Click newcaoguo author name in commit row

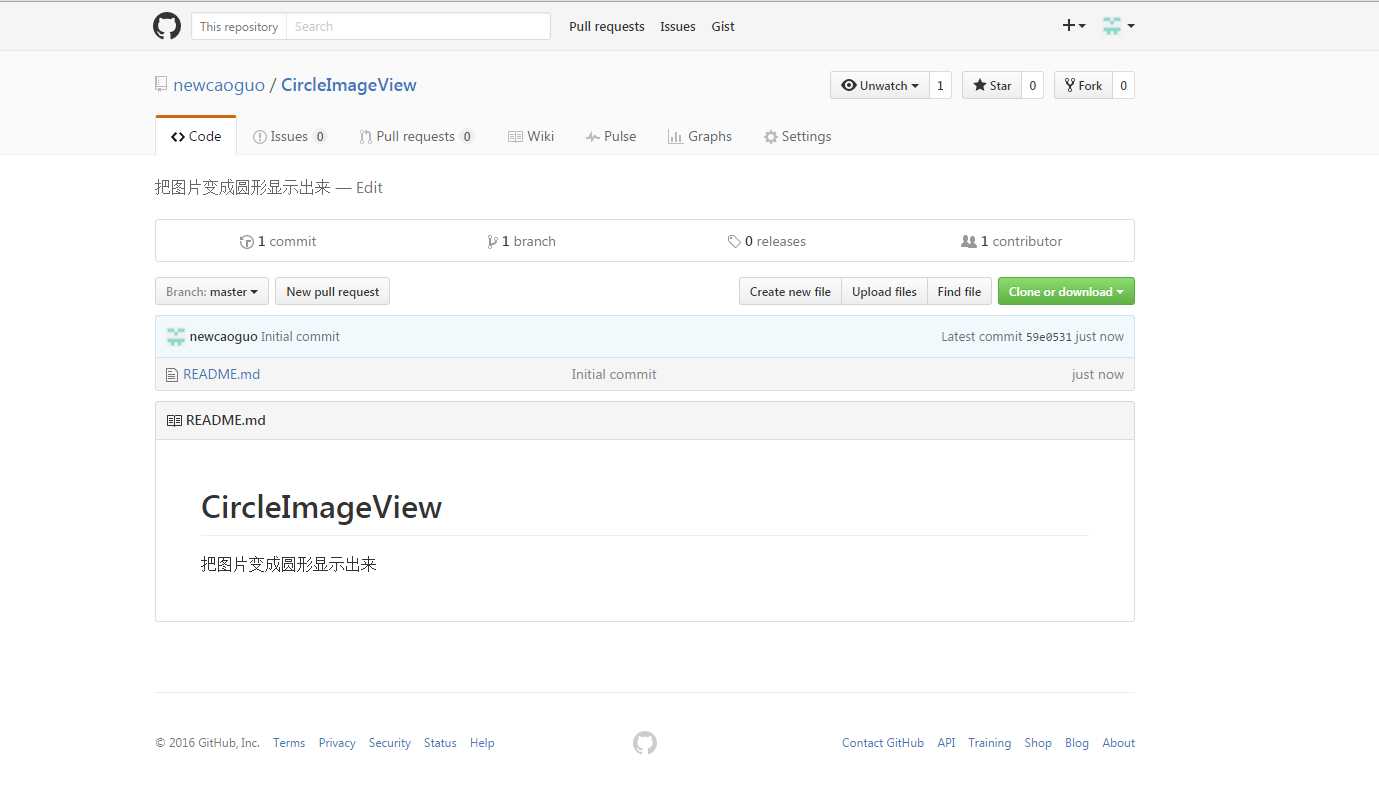click(223, 337)
